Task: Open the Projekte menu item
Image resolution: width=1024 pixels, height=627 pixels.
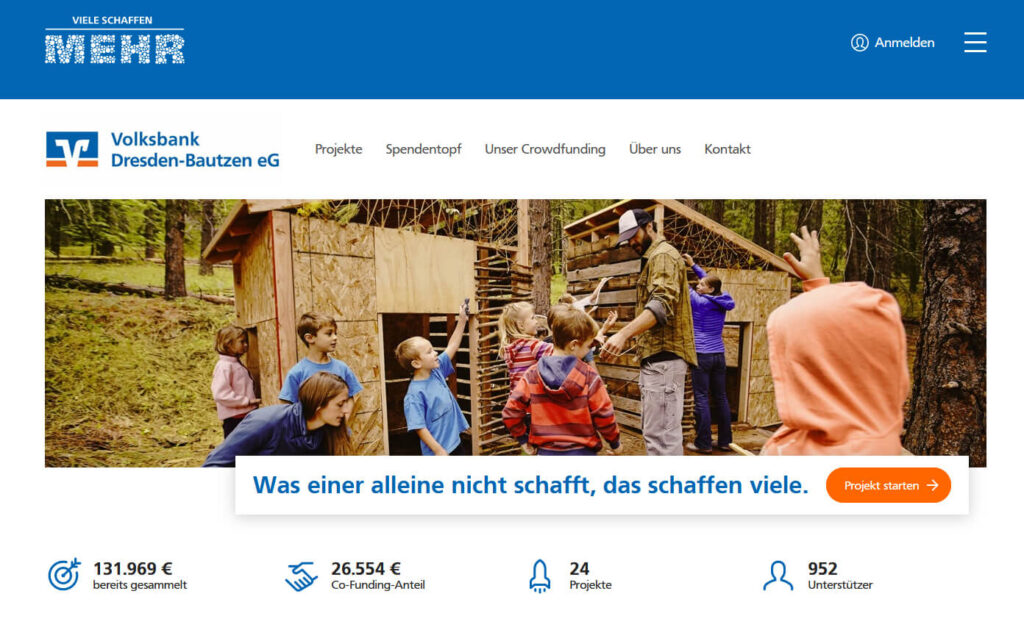Action: click(x=338, y=149)
